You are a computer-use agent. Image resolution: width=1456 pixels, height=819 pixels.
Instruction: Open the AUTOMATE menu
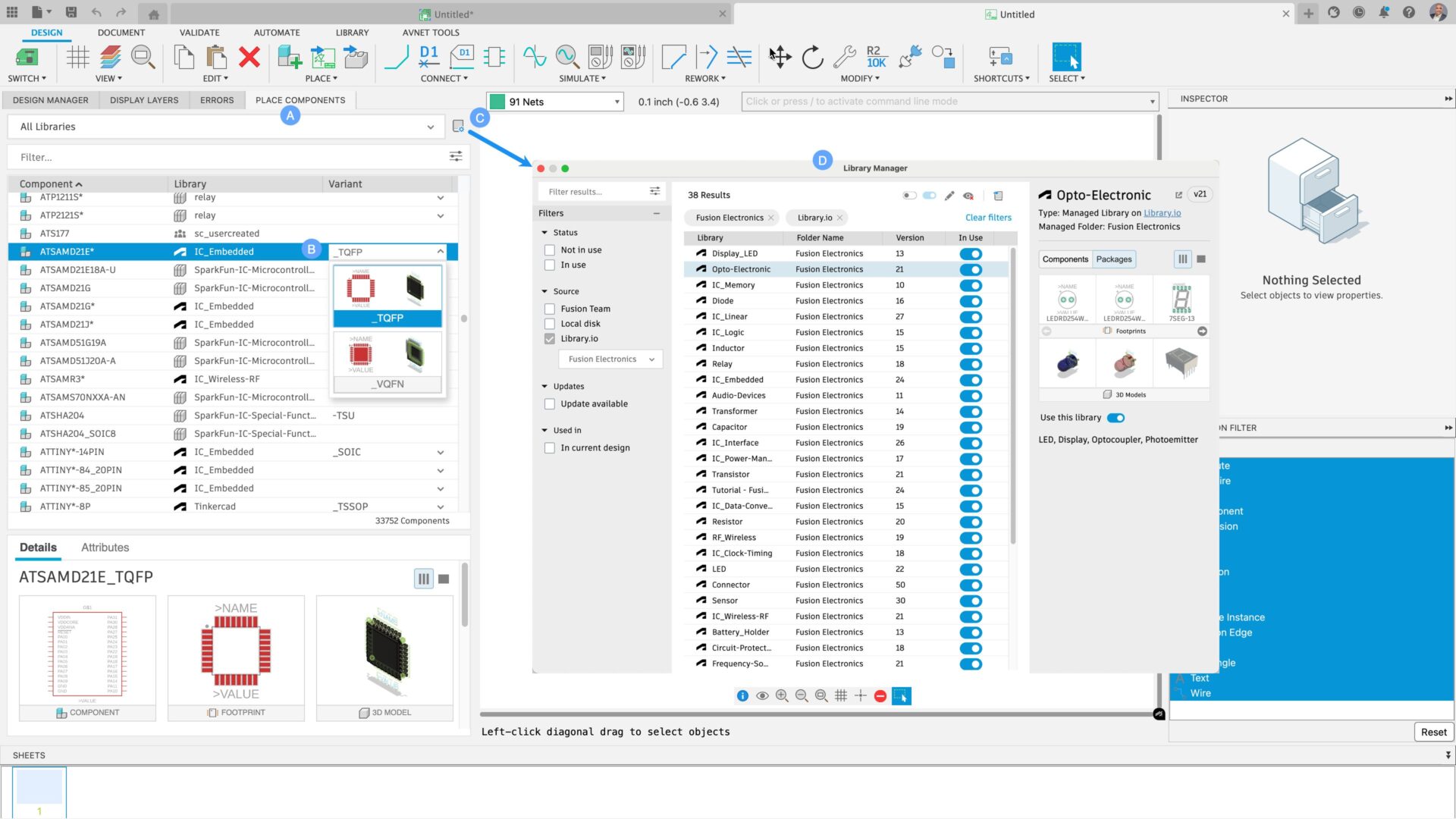point(277,32)
